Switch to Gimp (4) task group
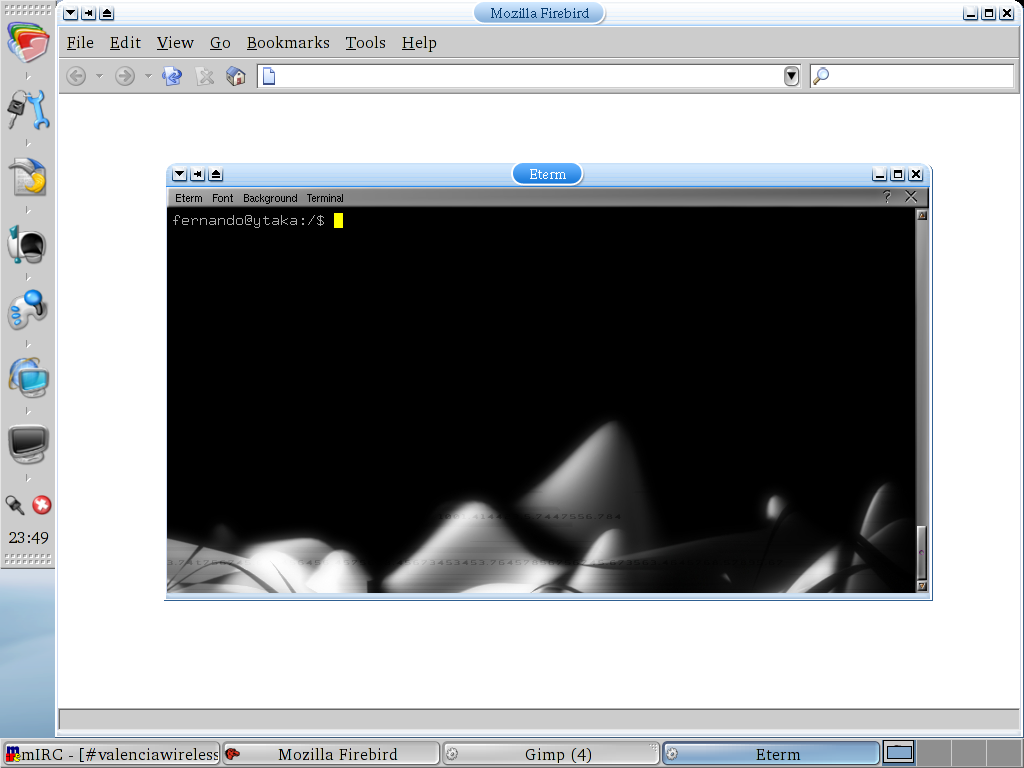This screenshot has width=1024, height=768. pos(551,754)
